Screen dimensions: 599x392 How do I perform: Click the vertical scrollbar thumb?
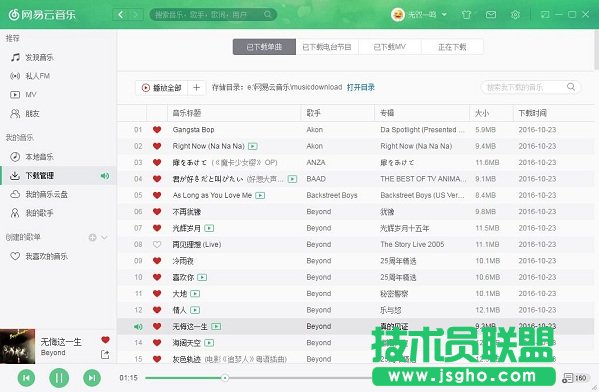click(x=596, y=50)
